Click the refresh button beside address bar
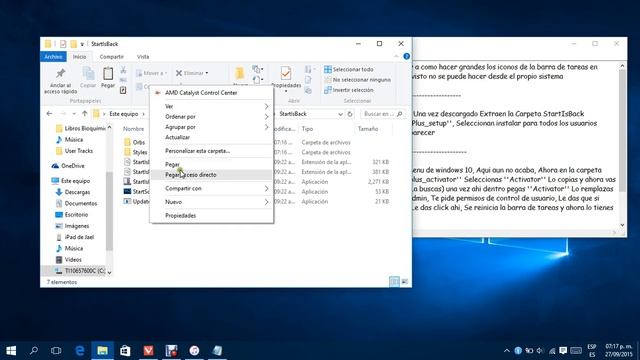 tap(350, 114)
